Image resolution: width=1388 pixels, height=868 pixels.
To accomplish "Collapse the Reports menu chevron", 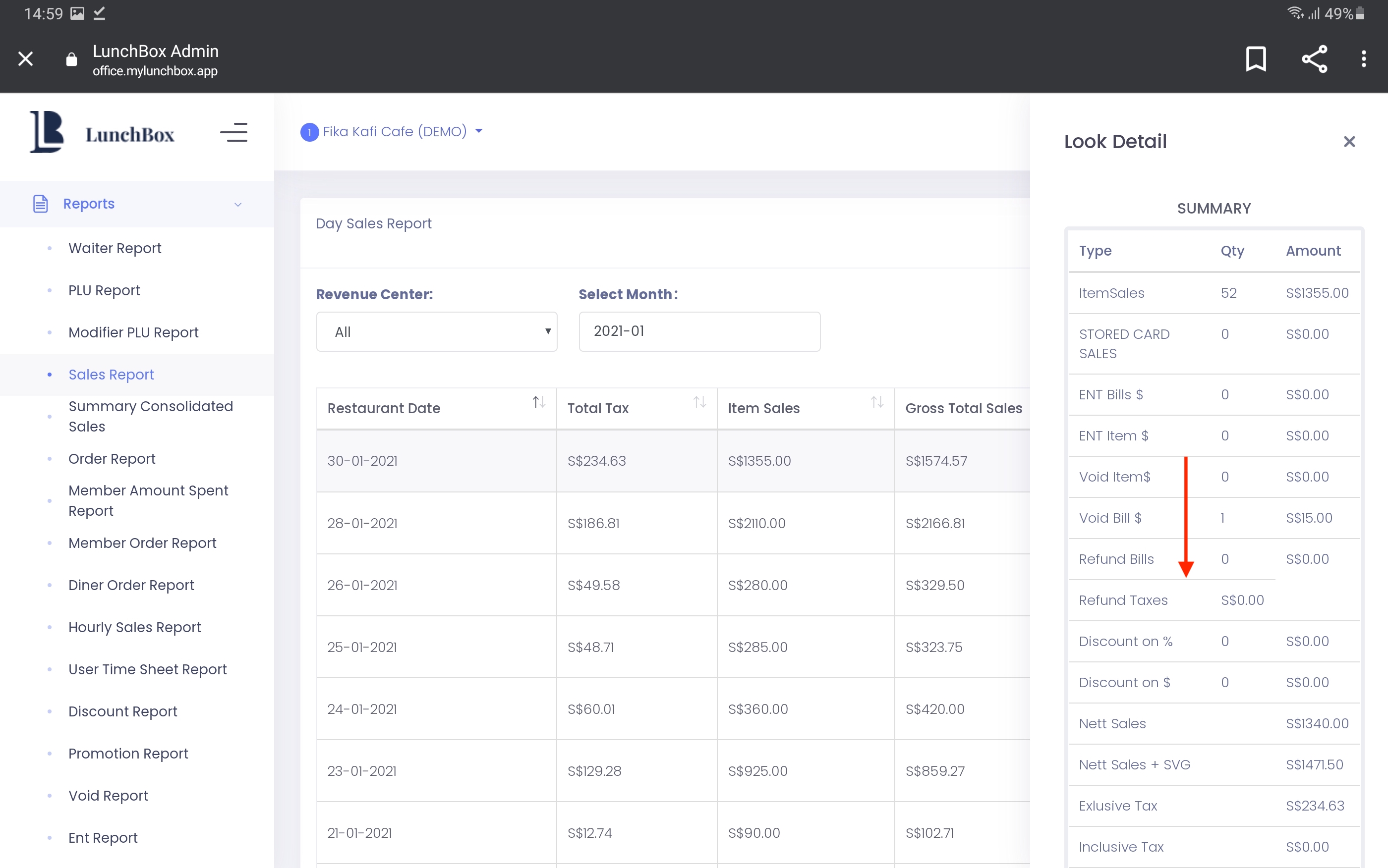I will tap(238, 205).
